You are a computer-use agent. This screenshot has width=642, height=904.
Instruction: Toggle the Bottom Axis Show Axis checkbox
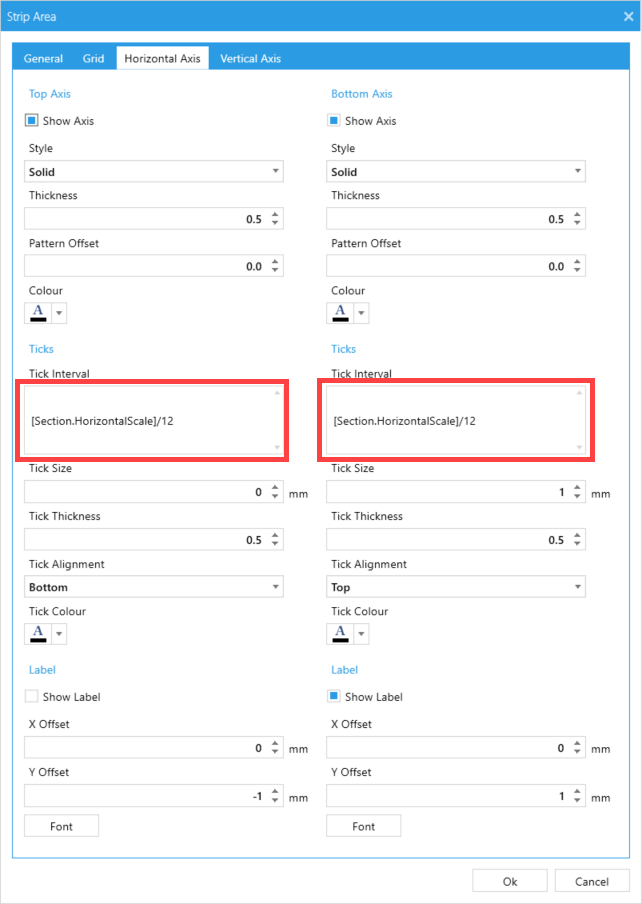click(x=334, y=120)
